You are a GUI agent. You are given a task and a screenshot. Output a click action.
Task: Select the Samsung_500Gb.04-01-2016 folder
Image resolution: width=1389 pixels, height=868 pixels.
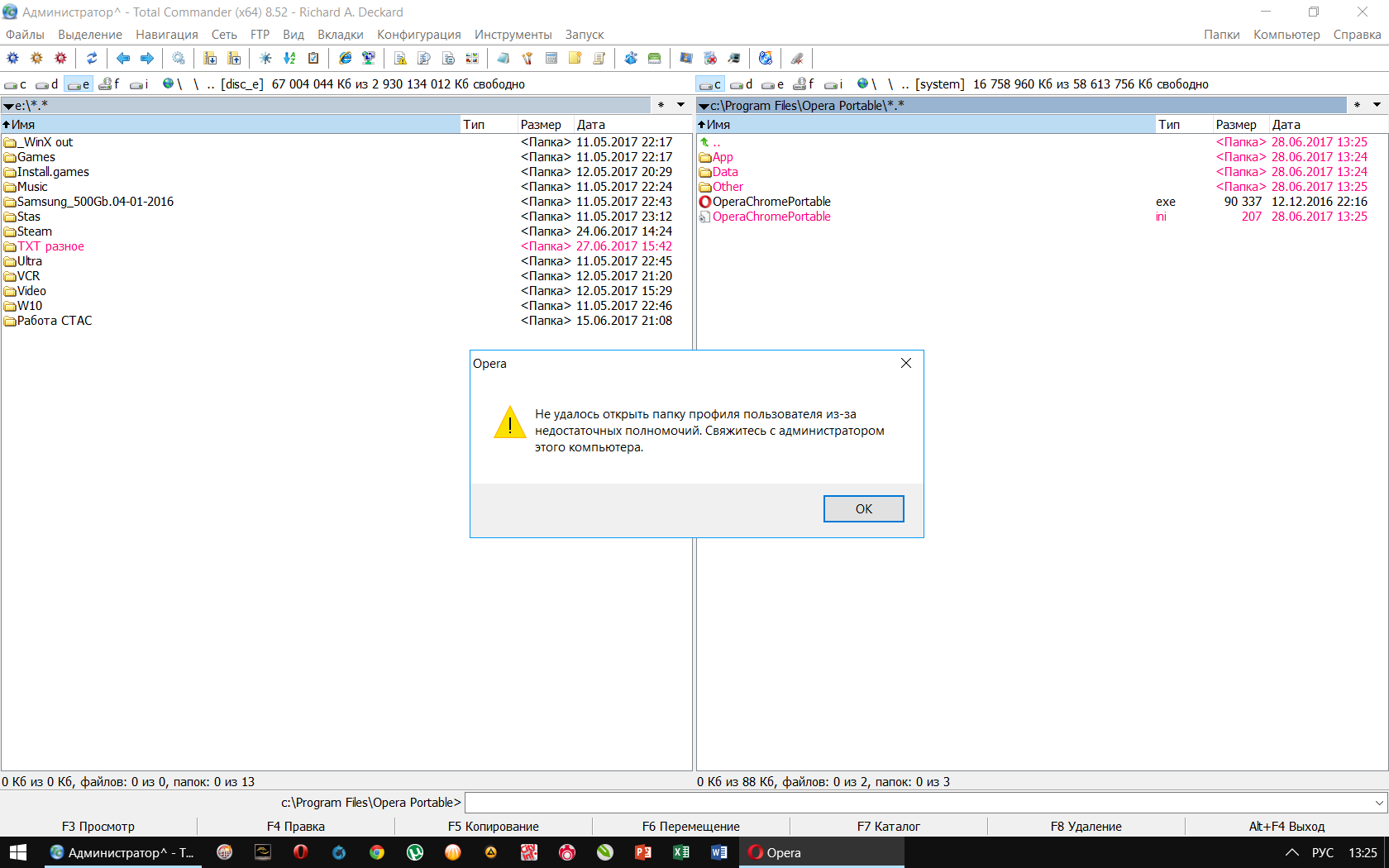click(95, 202)
